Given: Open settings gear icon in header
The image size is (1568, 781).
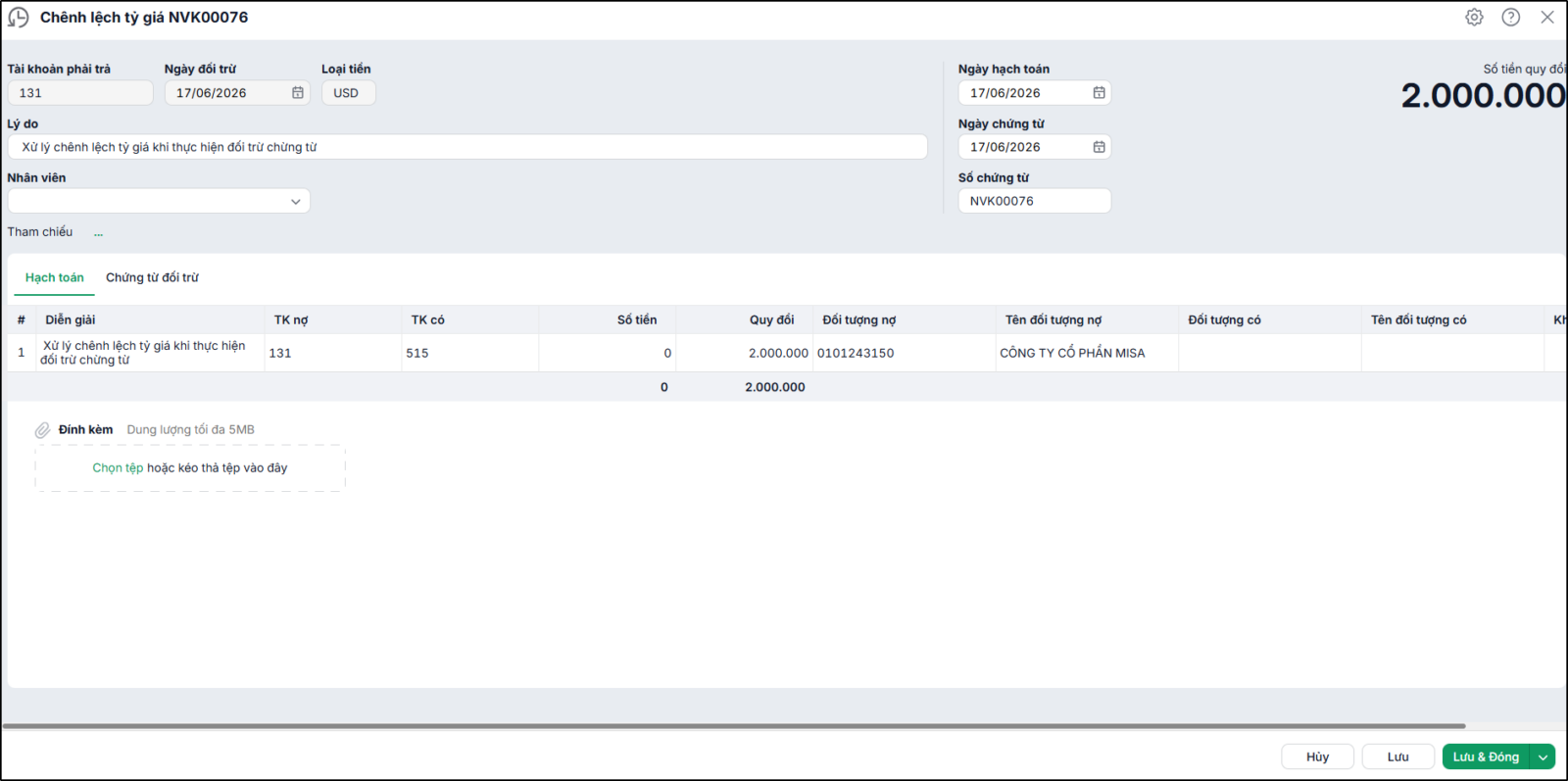Looking at the screenshot, I should click(x=1474, y=18).
